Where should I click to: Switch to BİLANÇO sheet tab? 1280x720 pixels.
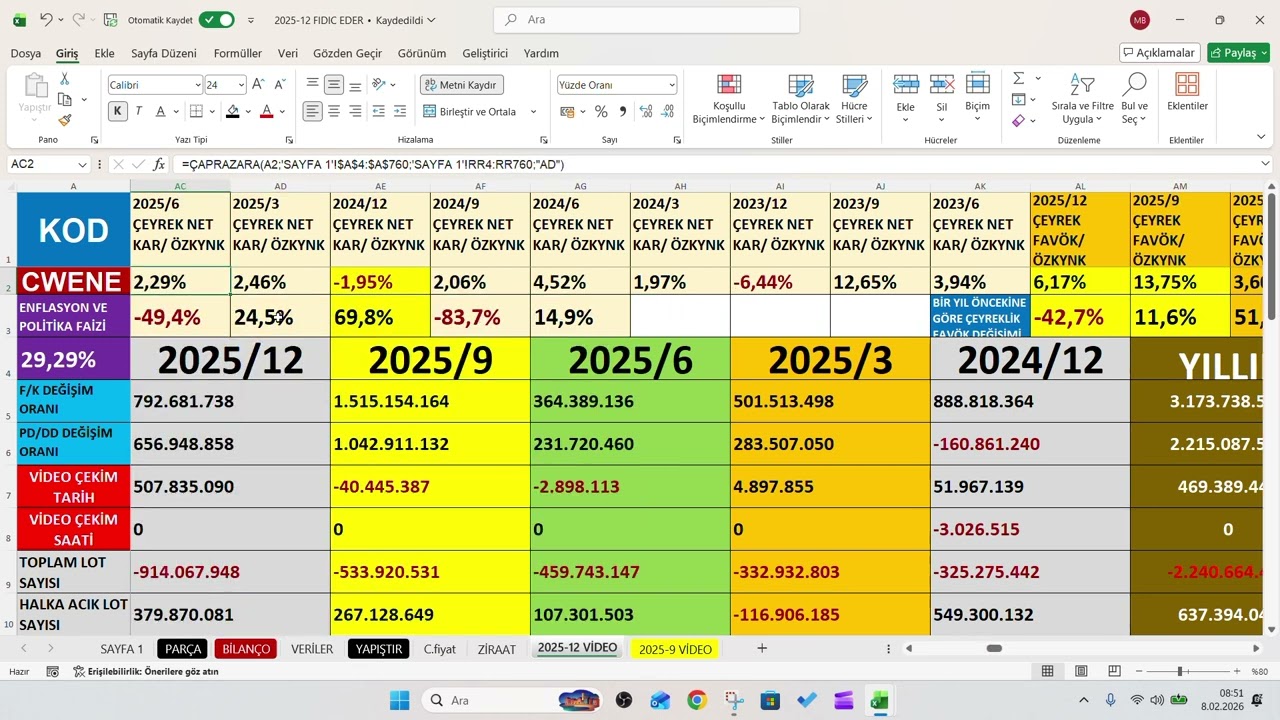click(x=246, y=649)
